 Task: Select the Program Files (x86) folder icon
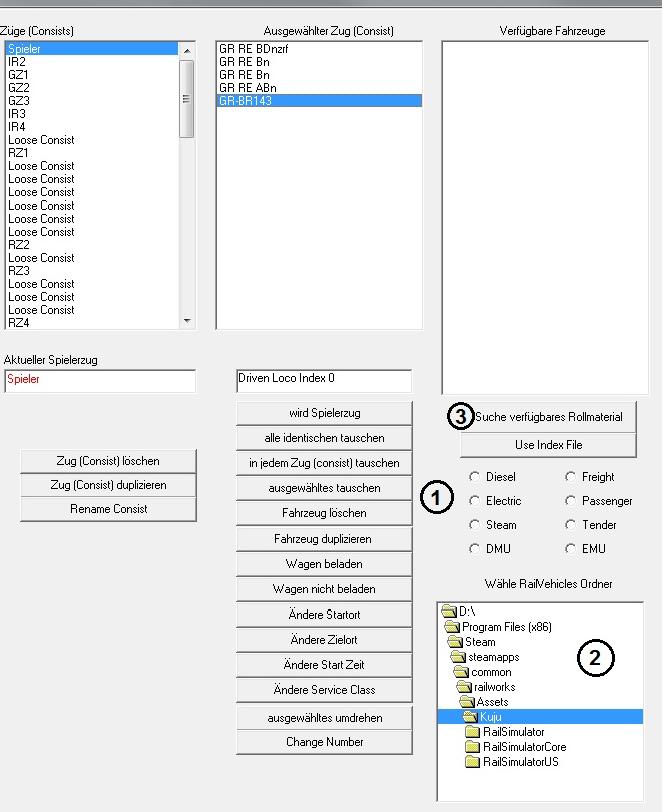452,627
